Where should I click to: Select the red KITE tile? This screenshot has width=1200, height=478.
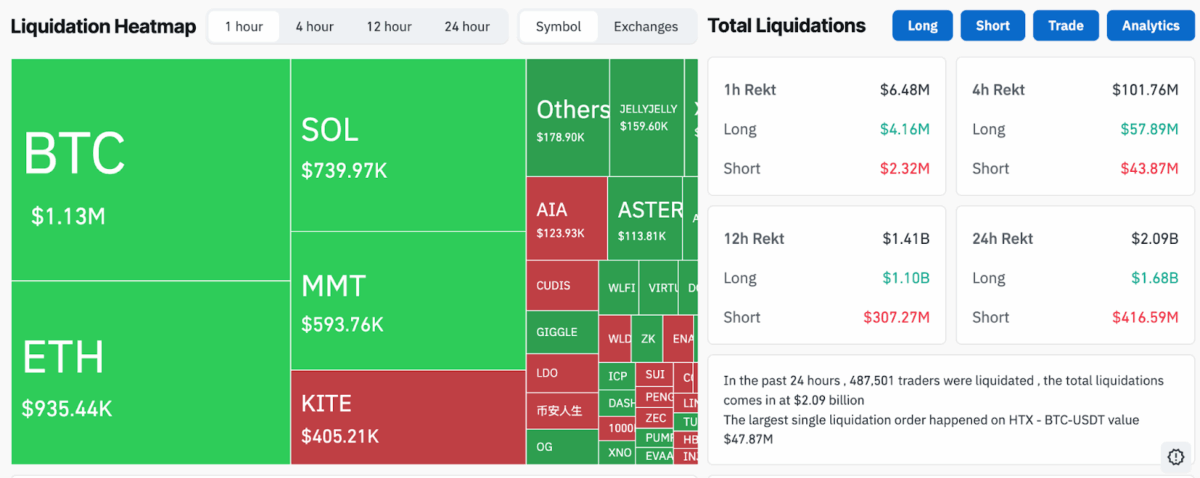click(408, 417)
